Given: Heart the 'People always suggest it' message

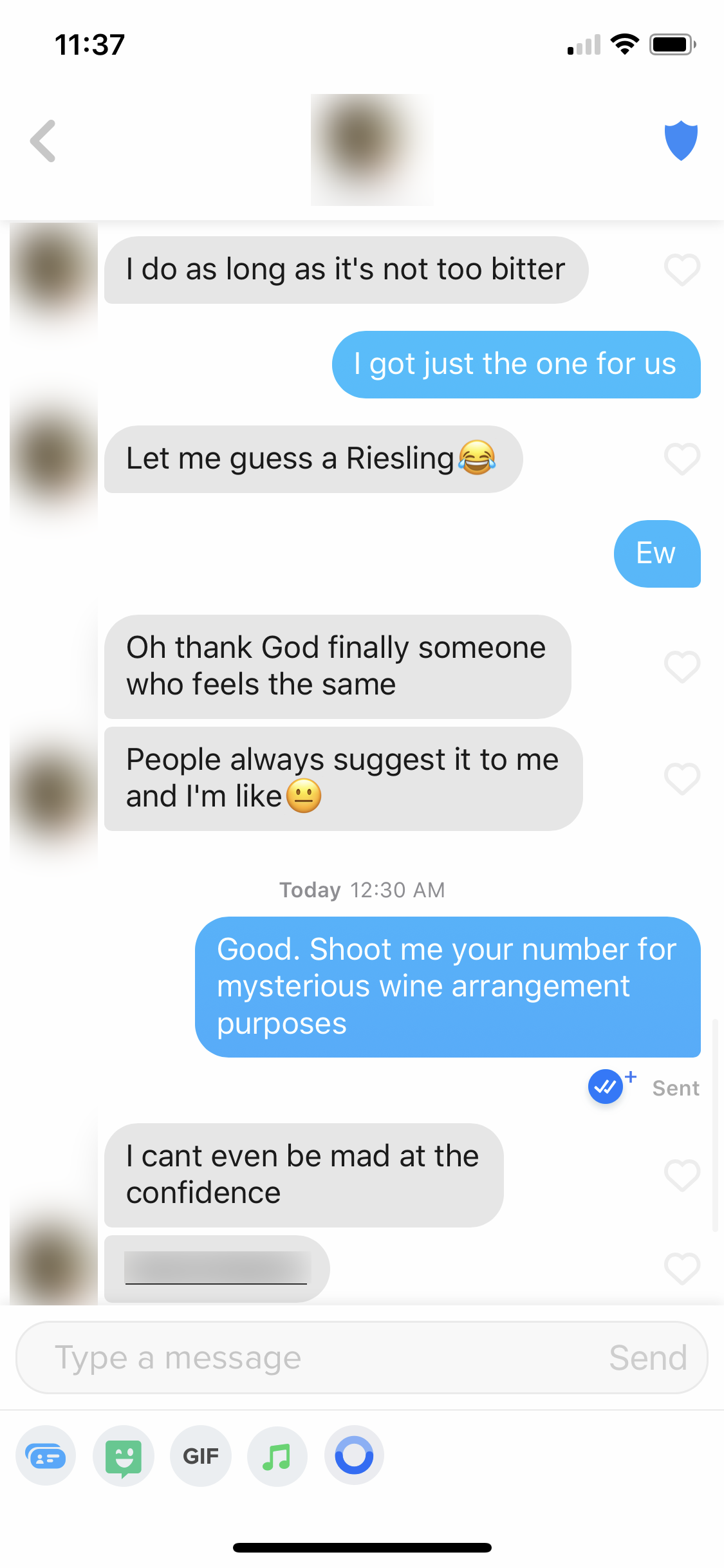Looking at the screenshot, I should pyautogui.click(x=682, y=779).
